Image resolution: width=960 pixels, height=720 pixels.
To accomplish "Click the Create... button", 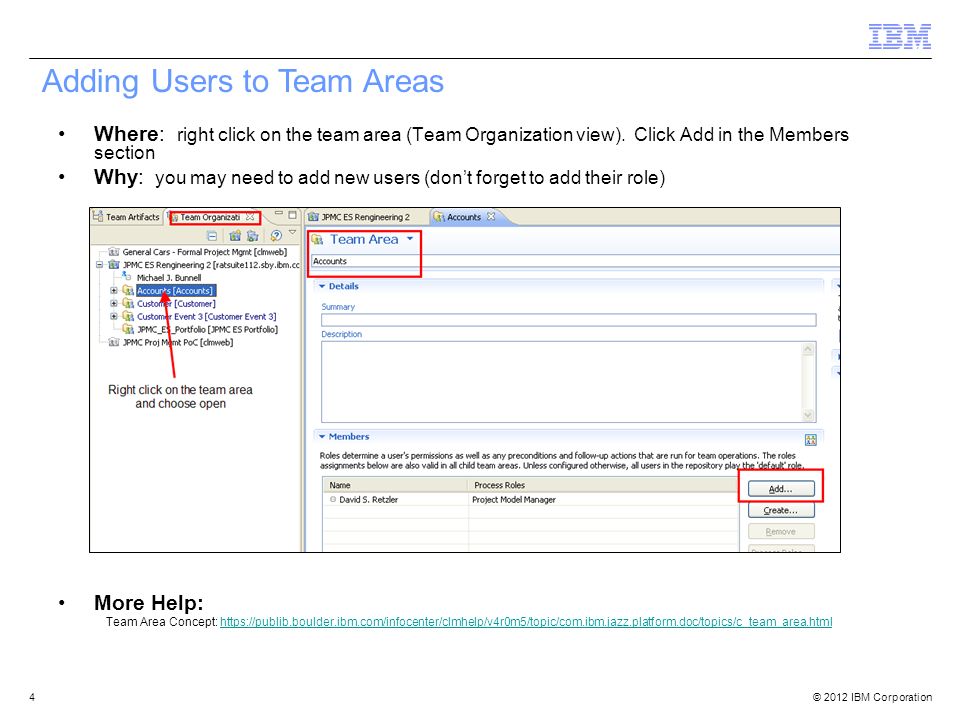I will pyautogui.click(x=781, y=510).
